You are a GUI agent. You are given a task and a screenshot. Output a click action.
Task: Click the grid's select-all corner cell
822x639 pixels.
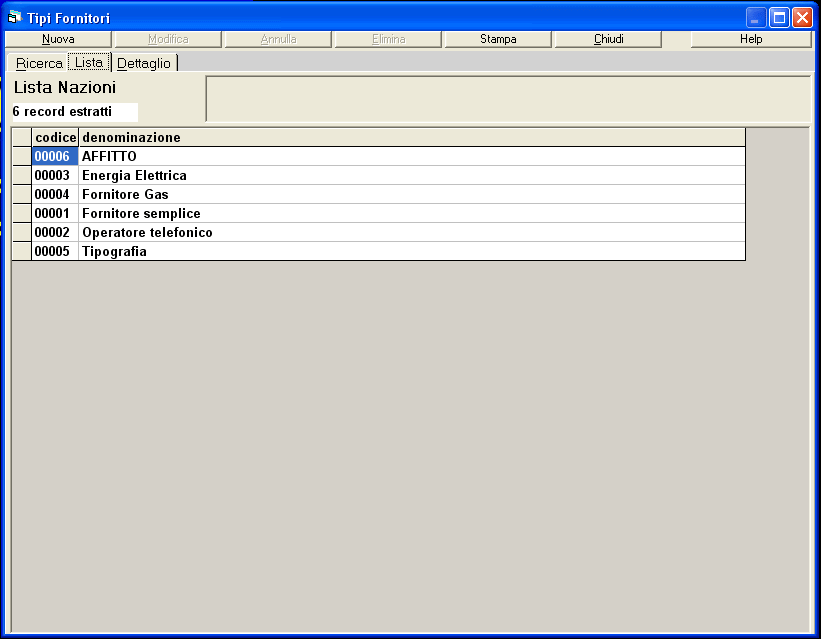point(22,137)
